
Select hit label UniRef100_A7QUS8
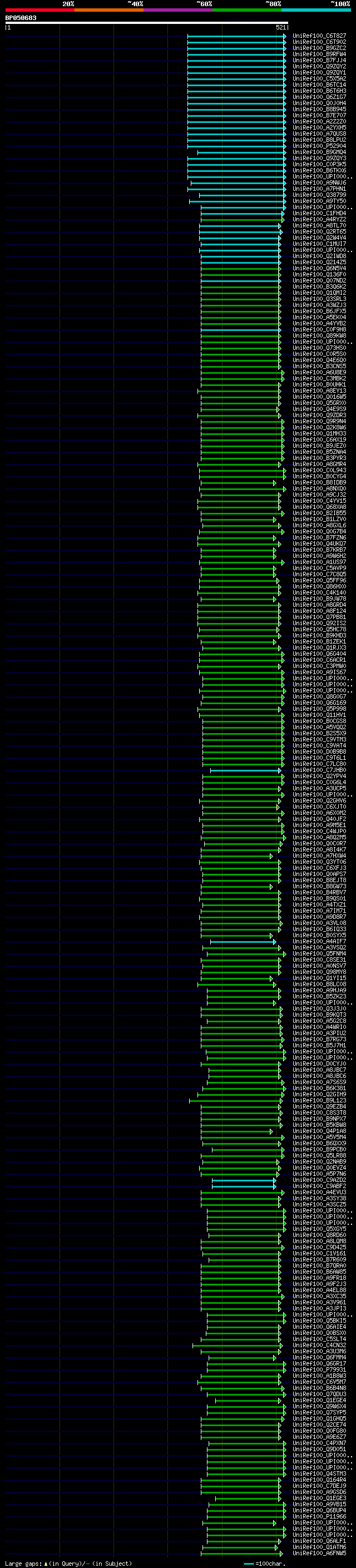coord(319,133)
